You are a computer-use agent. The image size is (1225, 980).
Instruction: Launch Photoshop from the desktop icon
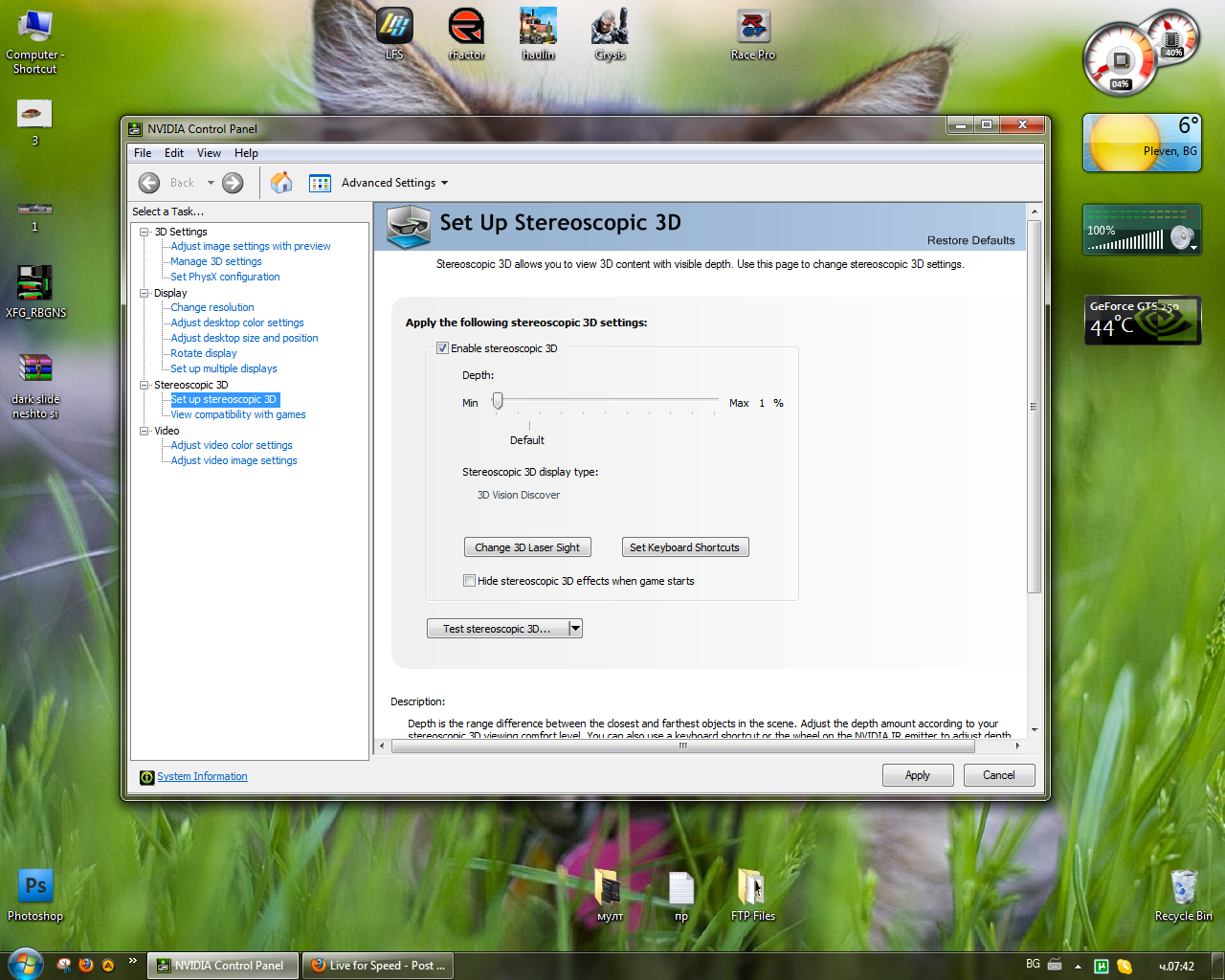pos(35,895)
